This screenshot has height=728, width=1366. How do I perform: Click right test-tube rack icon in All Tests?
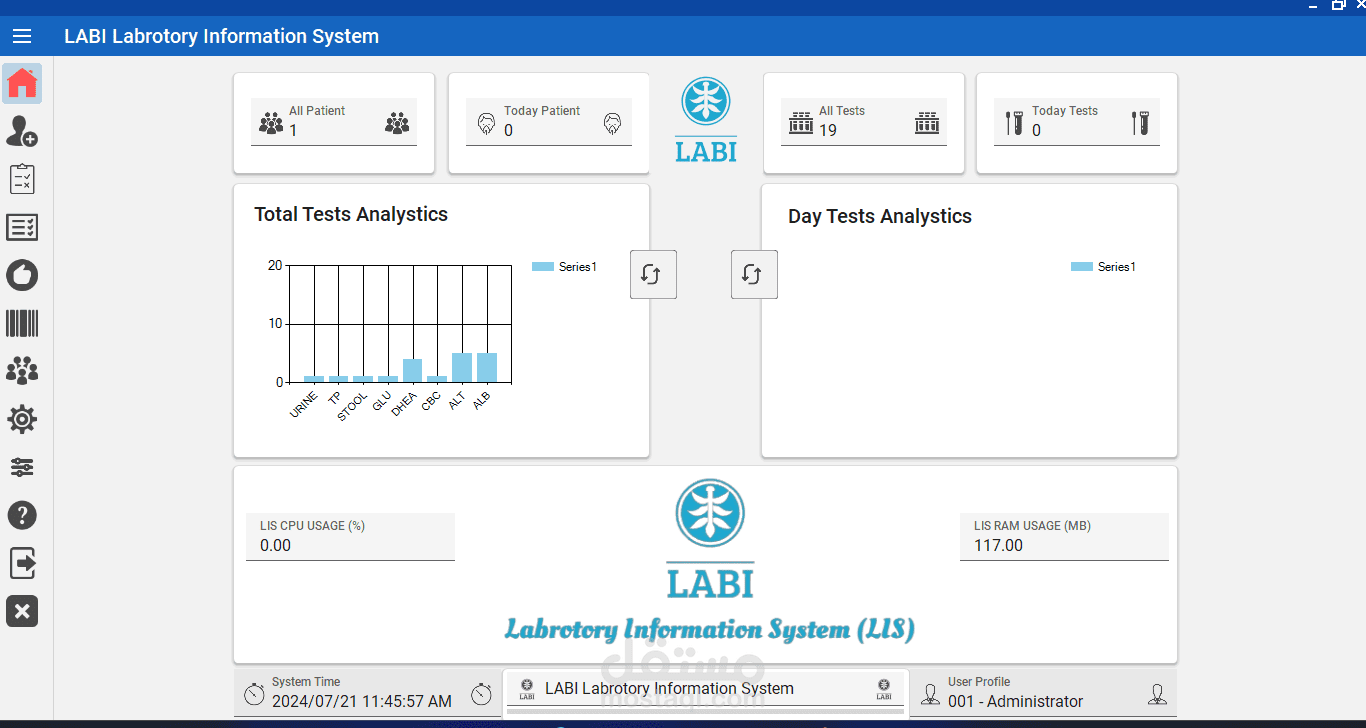tap(927, 123)
